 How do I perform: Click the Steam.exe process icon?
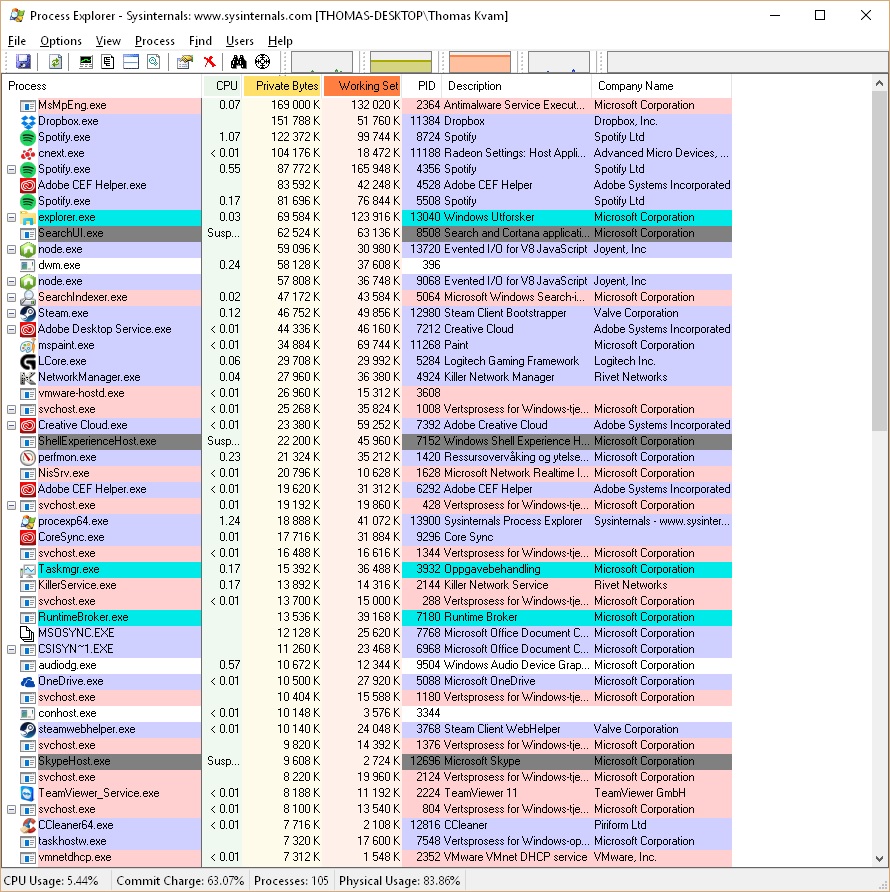pos(28,313)
